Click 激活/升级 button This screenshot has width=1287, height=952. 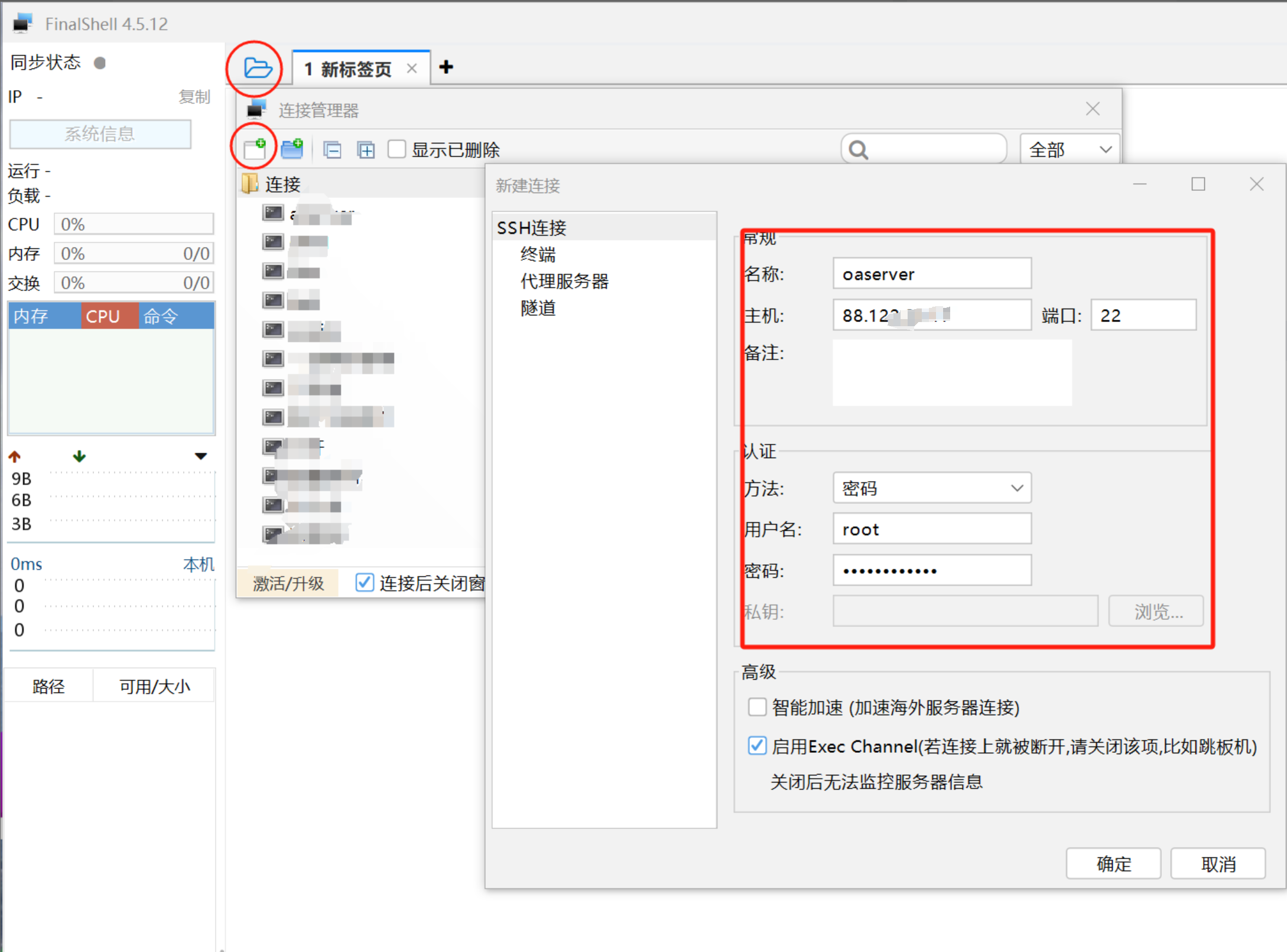point(288,583)
